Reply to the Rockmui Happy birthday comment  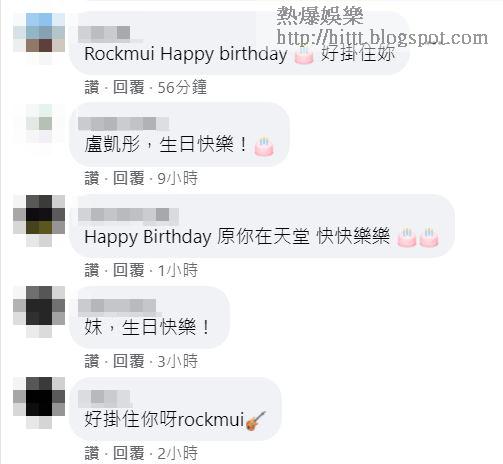tap(128, 87)
